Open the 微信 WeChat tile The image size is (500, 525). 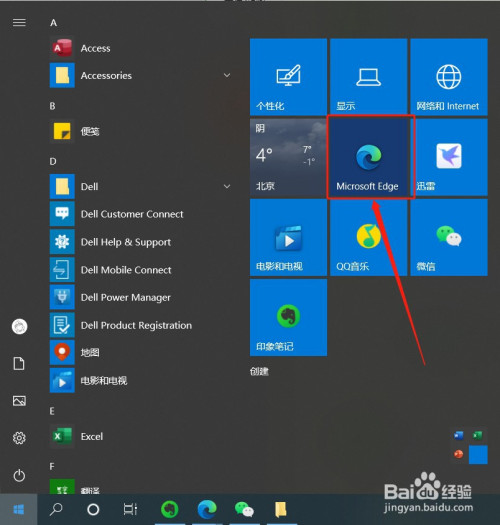449,237
